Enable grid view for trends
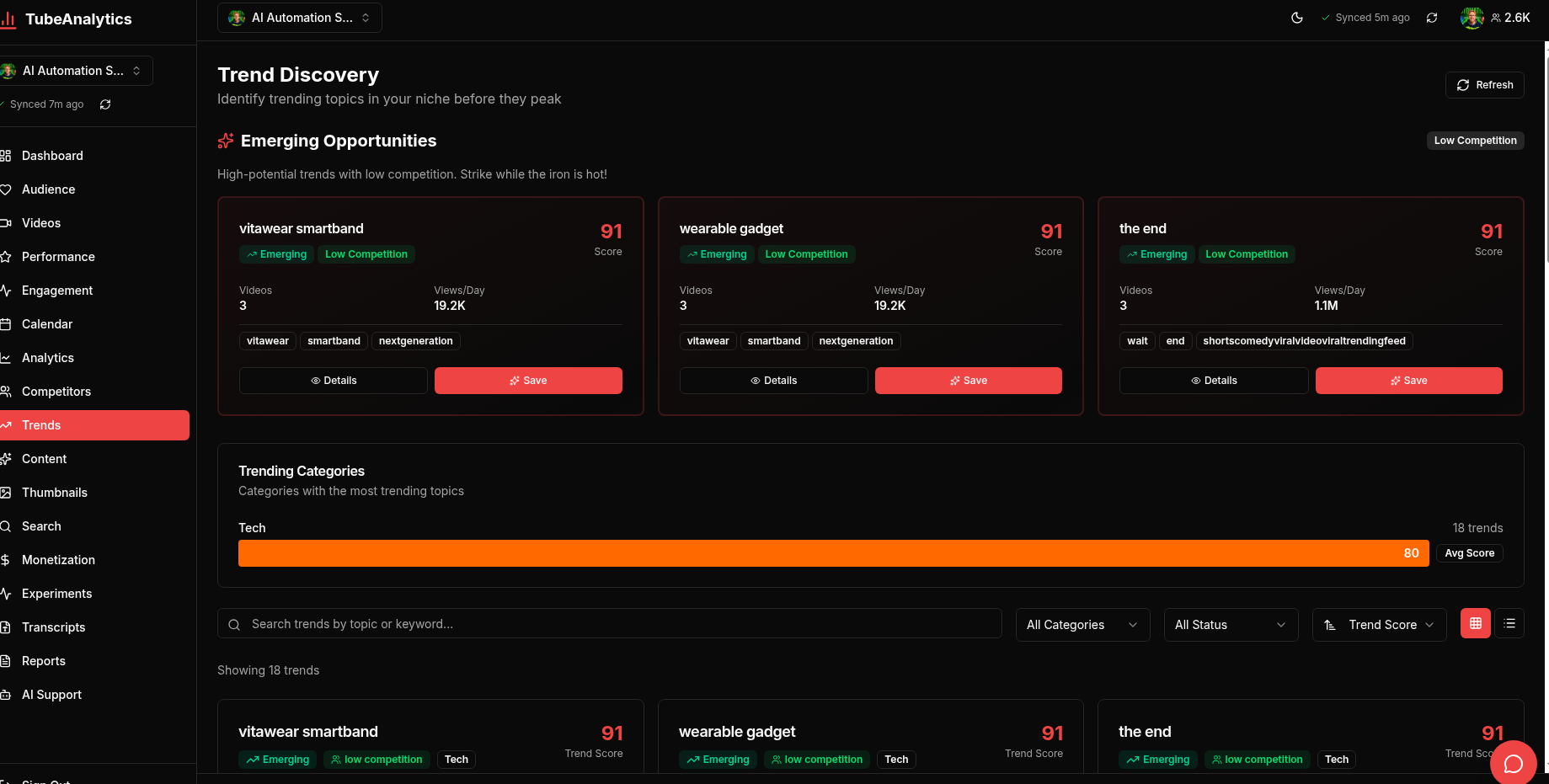This screenshot has height=784, width=1549. click(1475, 623)
